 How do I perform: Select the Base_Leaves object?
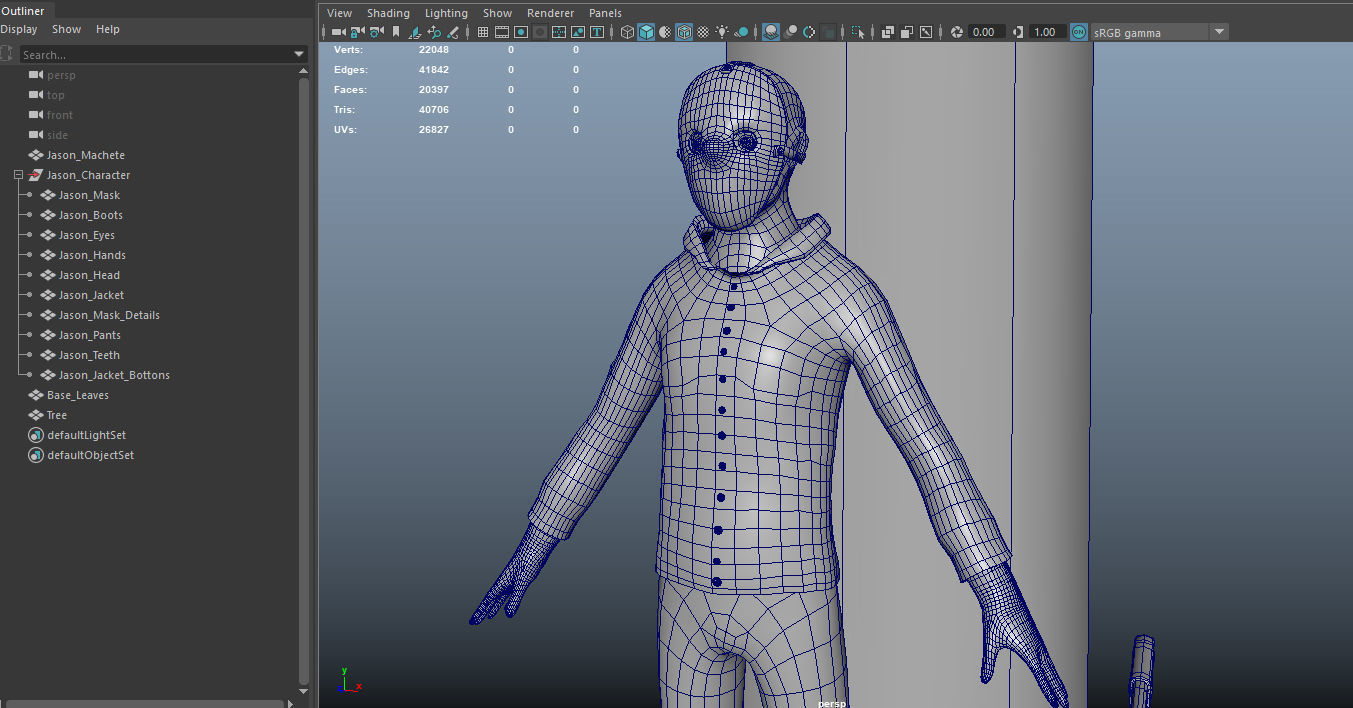coord(78,395)
